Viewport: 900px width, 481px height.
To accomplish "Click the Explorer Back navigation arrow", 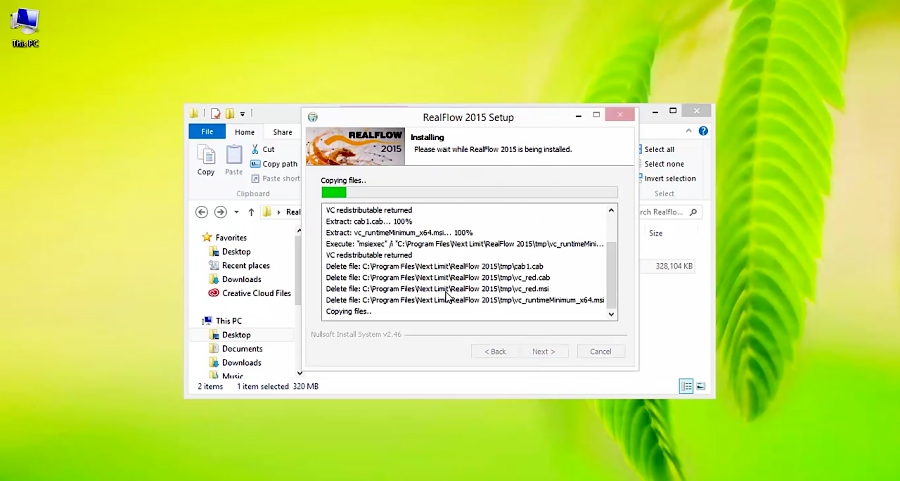I will [201, 212].
